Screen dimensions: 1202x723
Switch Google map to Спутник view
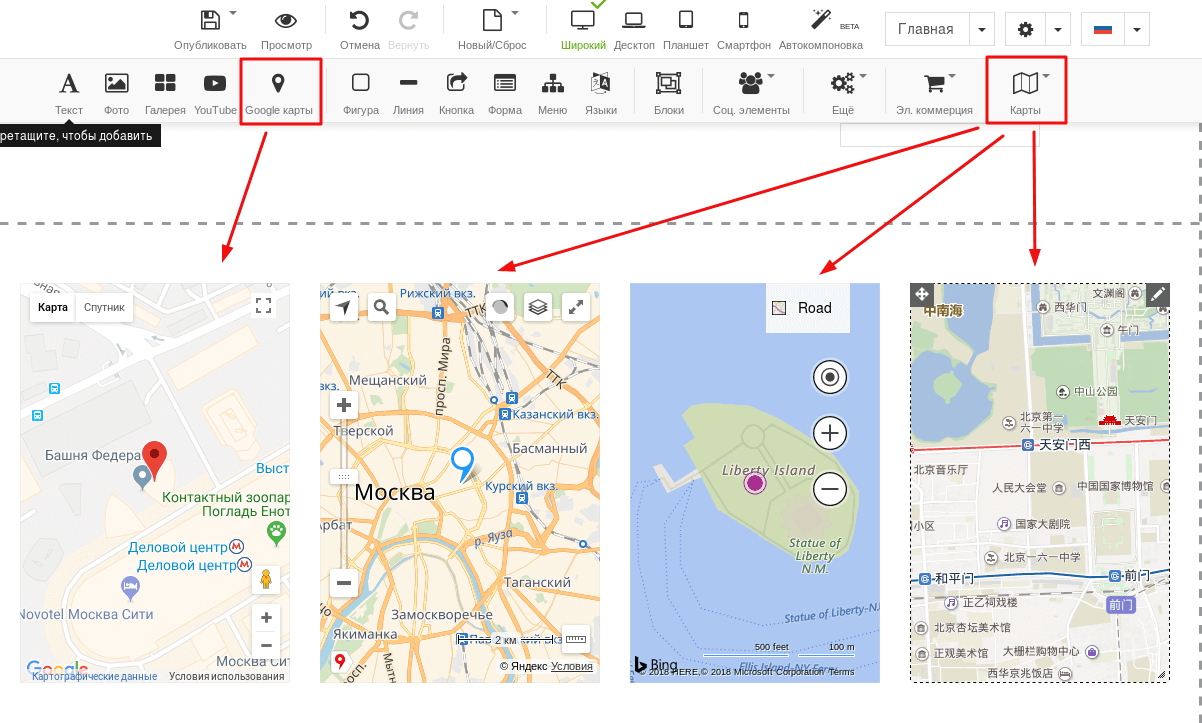point(104,307)
